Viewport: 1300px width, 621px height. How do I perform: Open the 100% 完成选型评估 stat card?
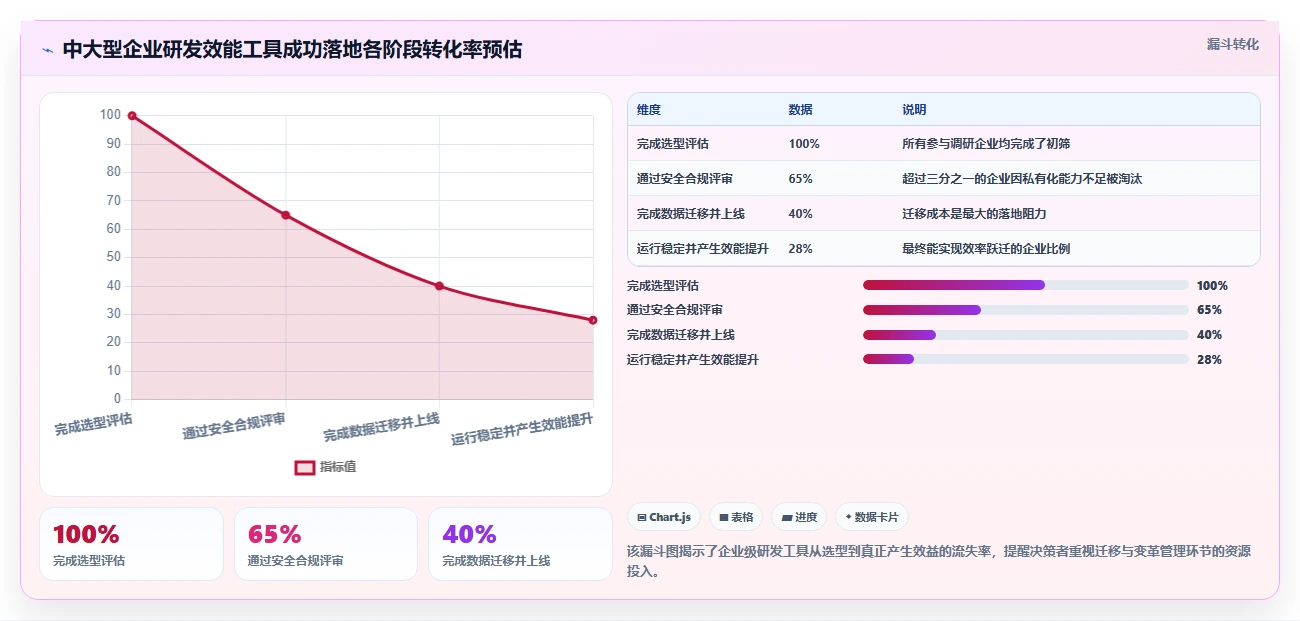tap(131, 544)
